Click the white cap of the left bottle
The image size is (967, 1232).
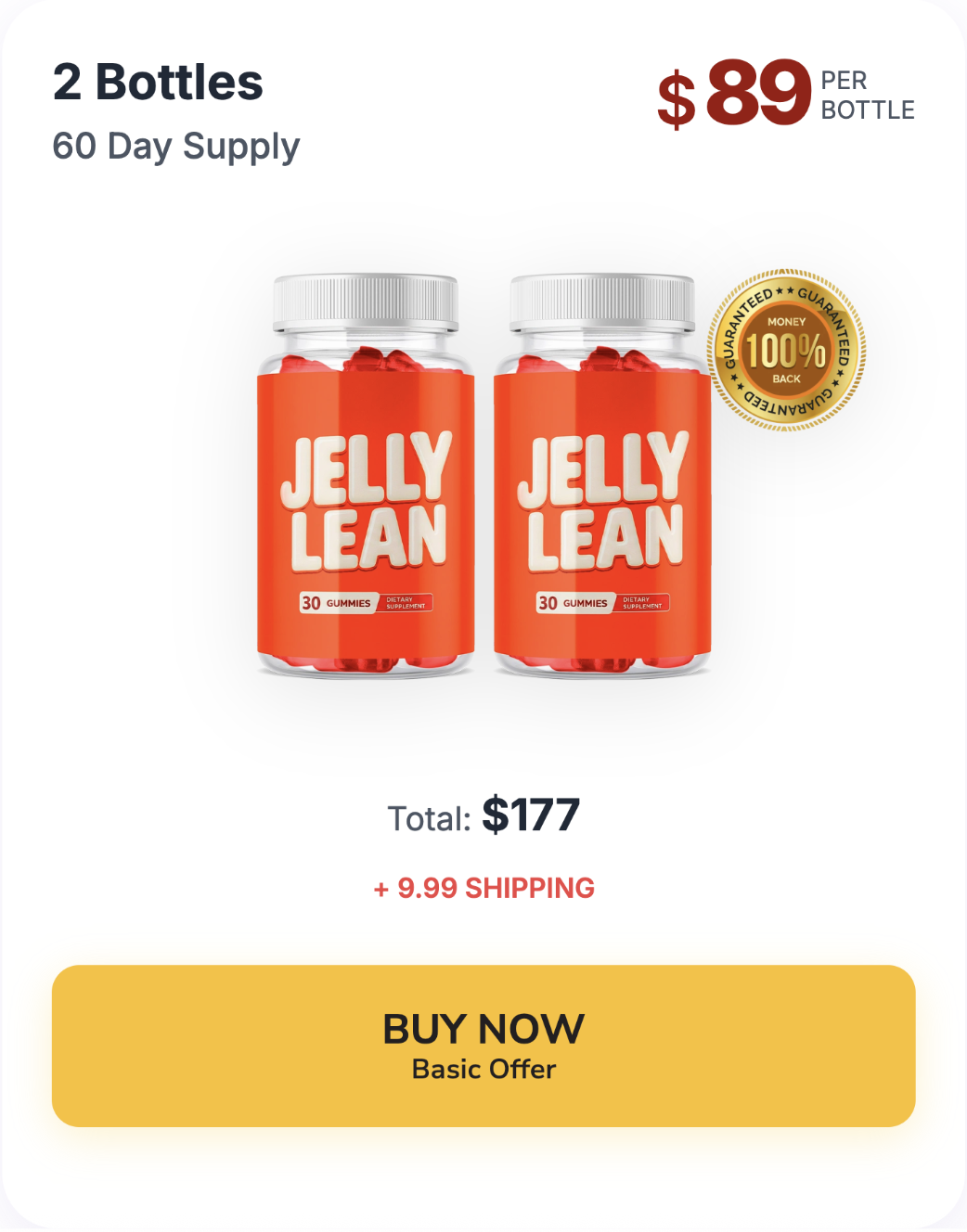tap(366, 302)
